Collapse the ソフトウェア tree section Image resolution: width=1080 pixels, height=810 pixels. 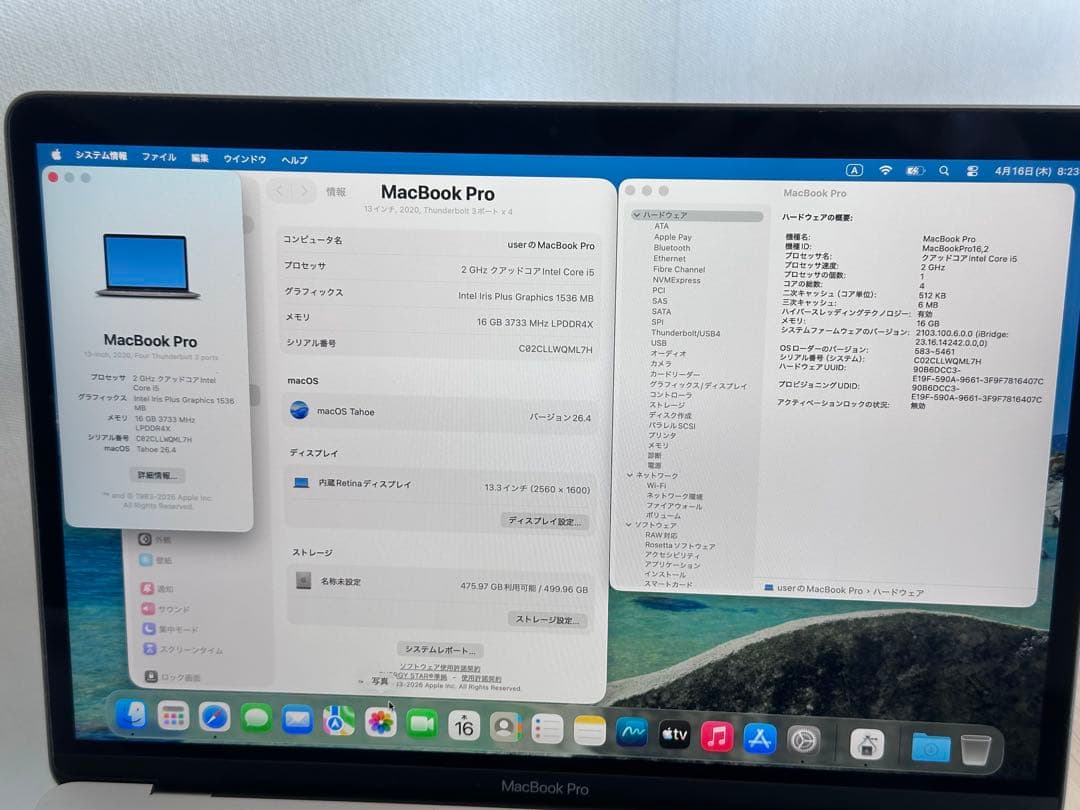[628, 525]
